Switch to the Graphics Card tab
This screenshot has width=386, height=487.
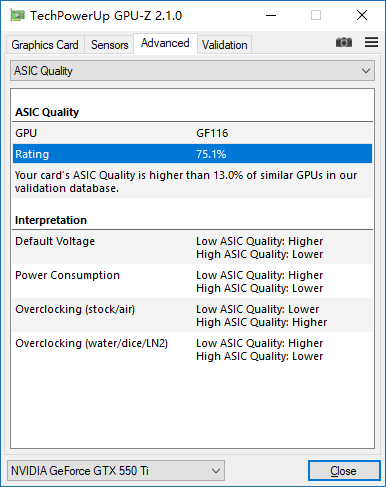tap(45, 45)
